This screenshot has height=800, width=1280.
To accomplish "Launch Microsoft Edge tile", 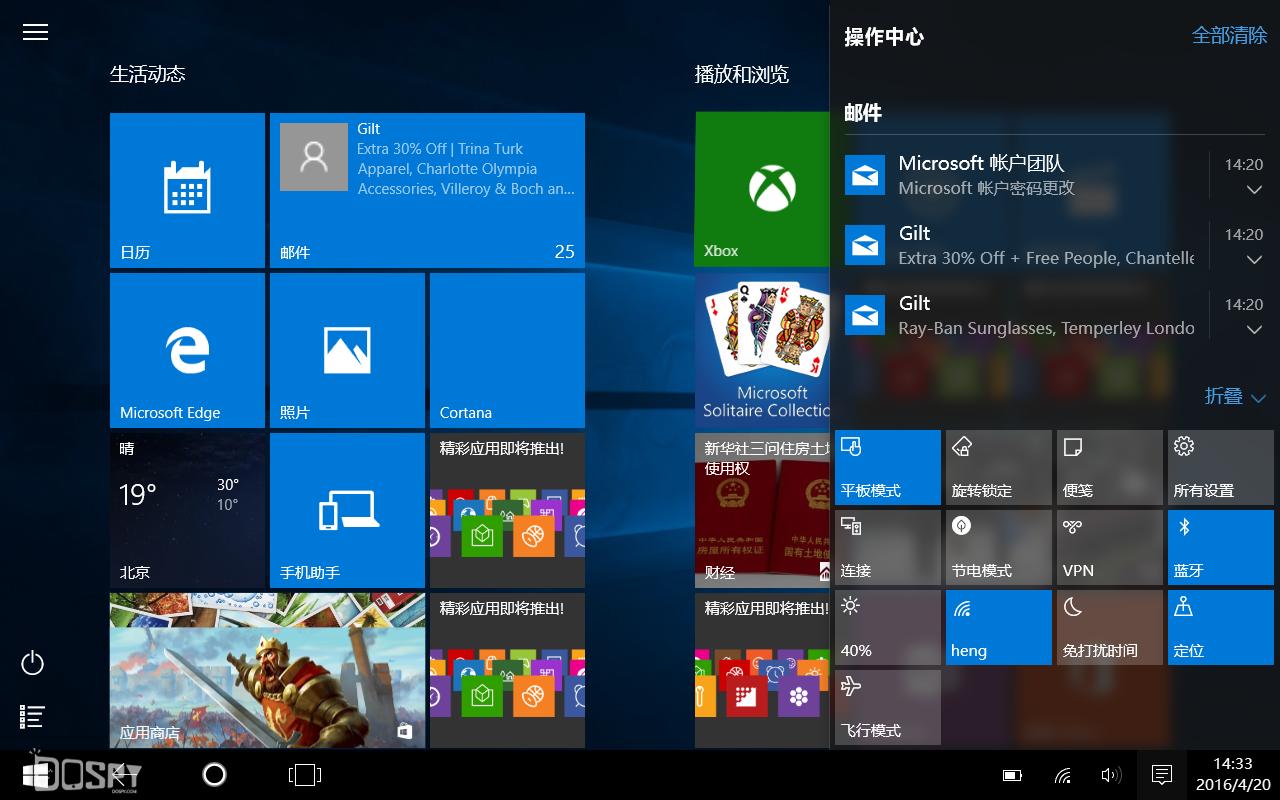I will (x=187, y=350).
